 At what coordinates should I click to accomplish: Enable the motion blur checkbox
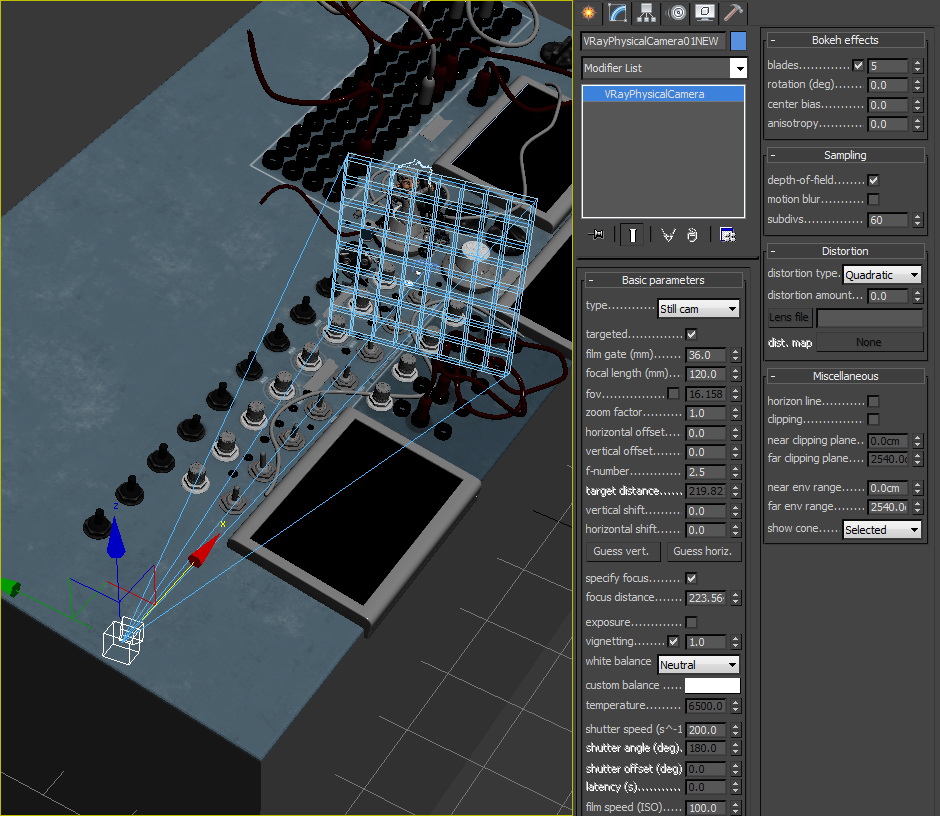[873, 199]
